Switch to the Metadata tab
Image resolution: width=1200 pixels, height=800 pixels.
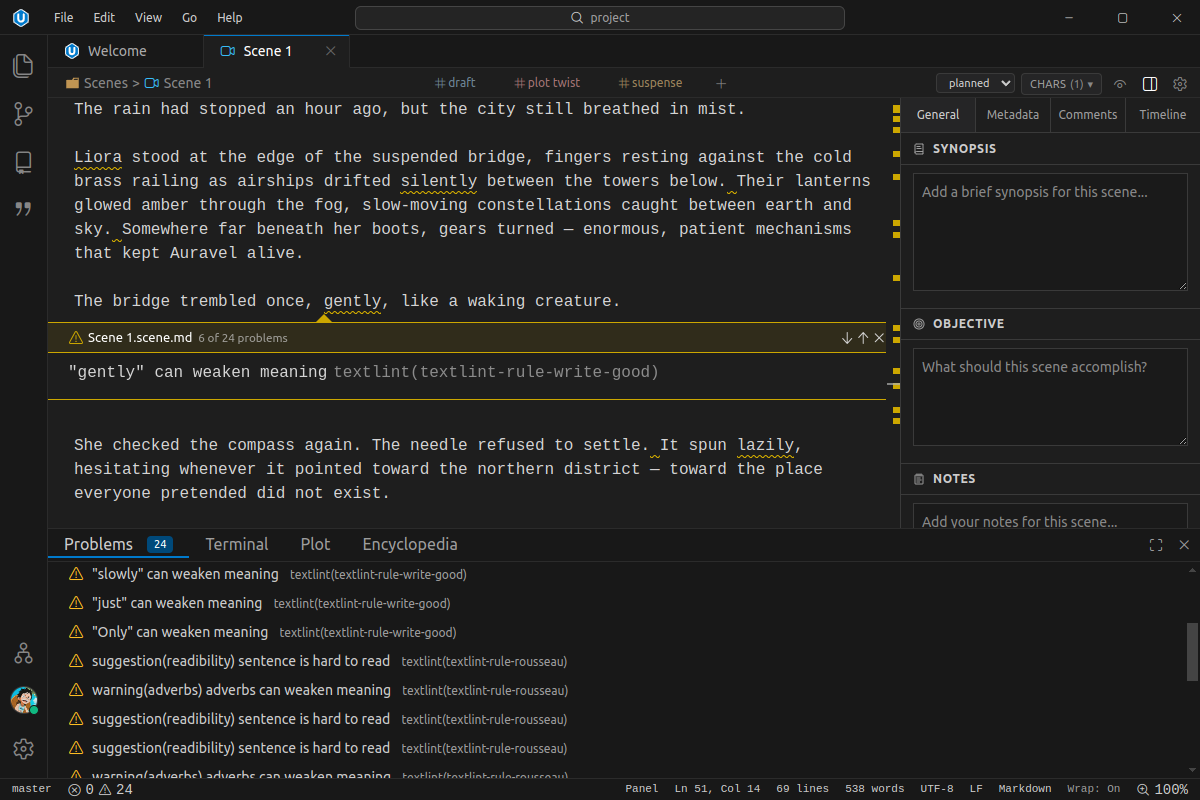pyautogui.click(x=1012, y=114)
